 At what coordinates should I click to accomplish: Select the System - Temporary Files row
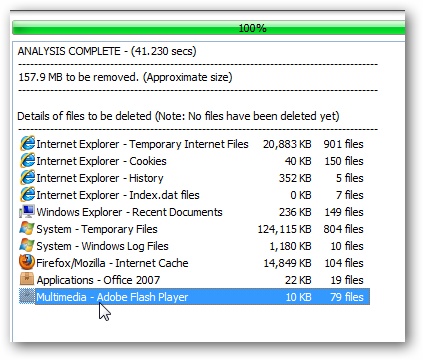tap(194, 229)
